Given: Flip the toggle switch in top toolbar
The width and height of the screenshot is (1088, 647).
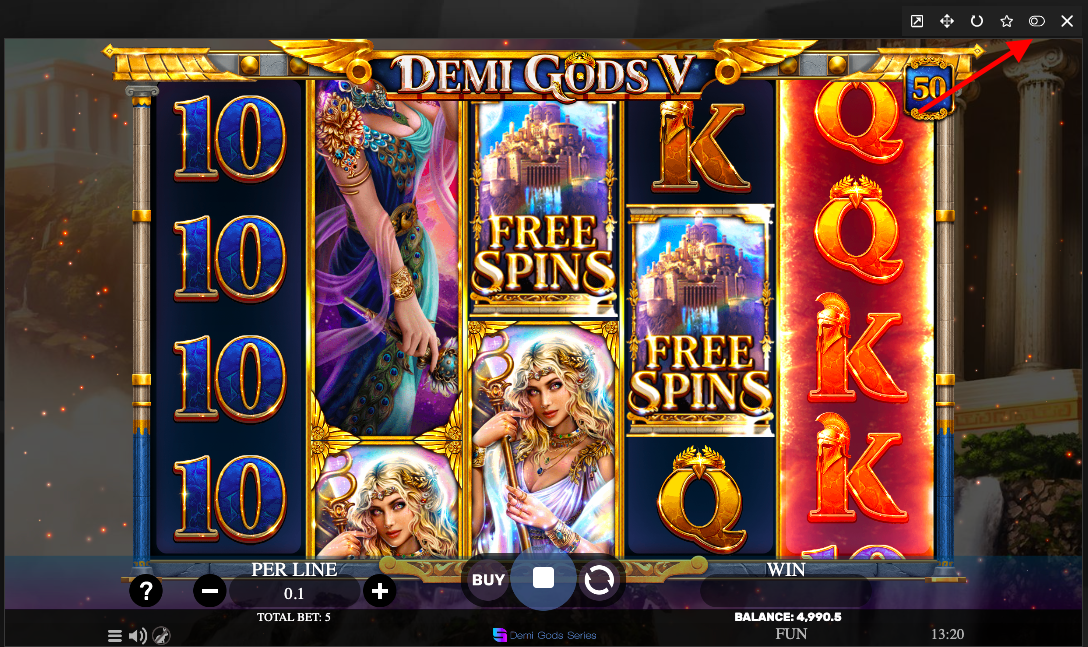Looking at the screenshot, I should point(1037,21).
